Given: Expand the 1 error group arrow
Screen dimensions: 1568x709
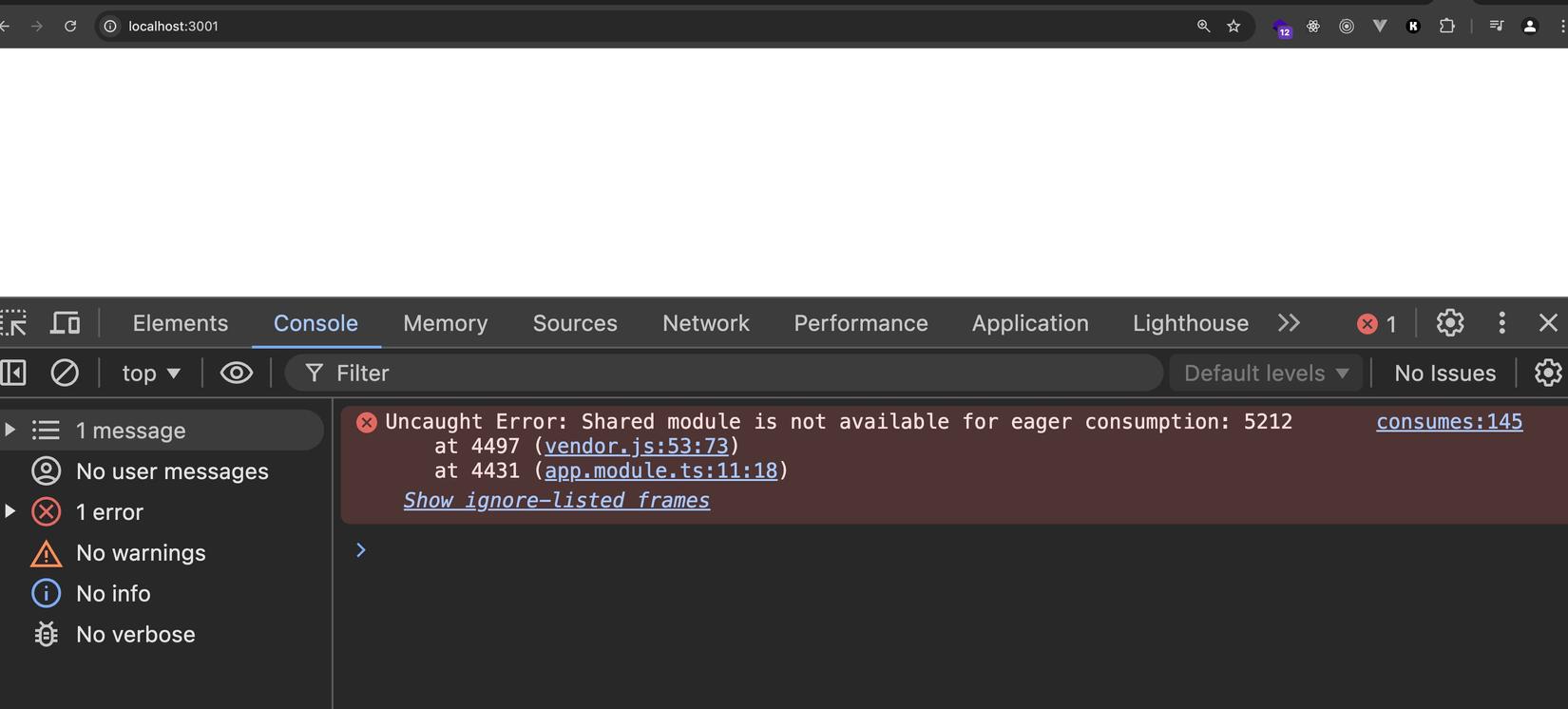Looking at the screenshot, I should click(10, 511).
